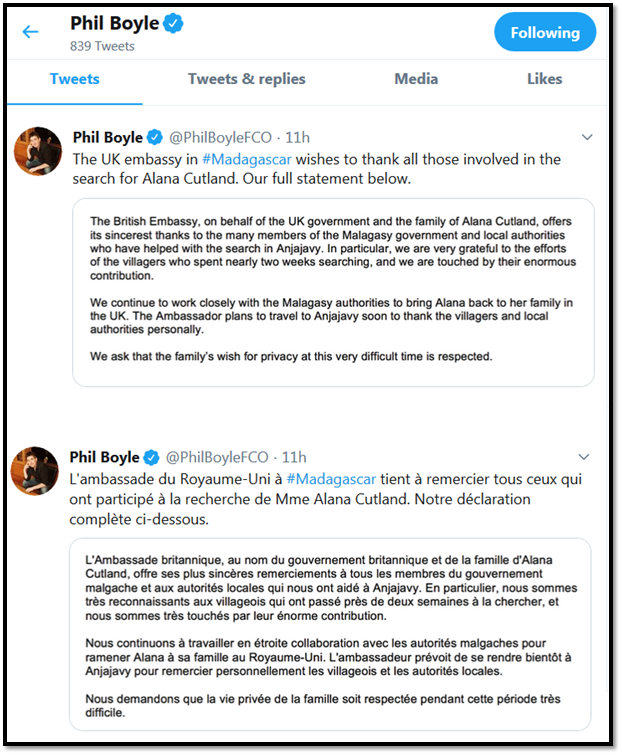622x755 pixels.
Task: Open #Madagascar hashtag in English tweet
Action: [x=246, y=159]
